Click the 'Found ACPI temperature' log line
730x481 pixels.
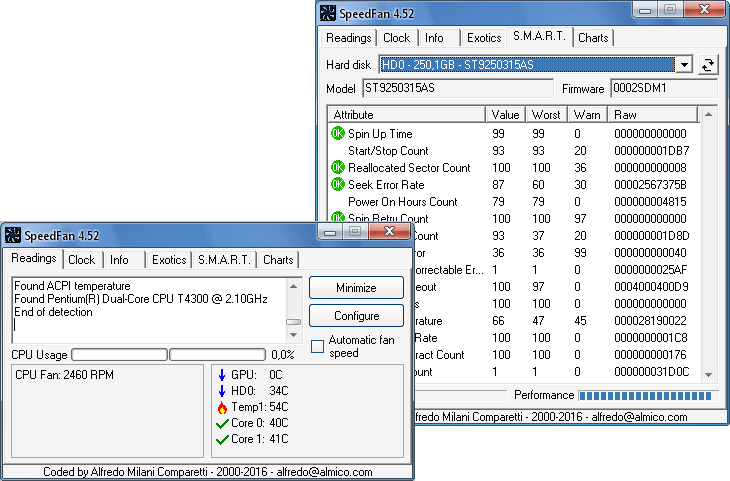click(72, 285)
